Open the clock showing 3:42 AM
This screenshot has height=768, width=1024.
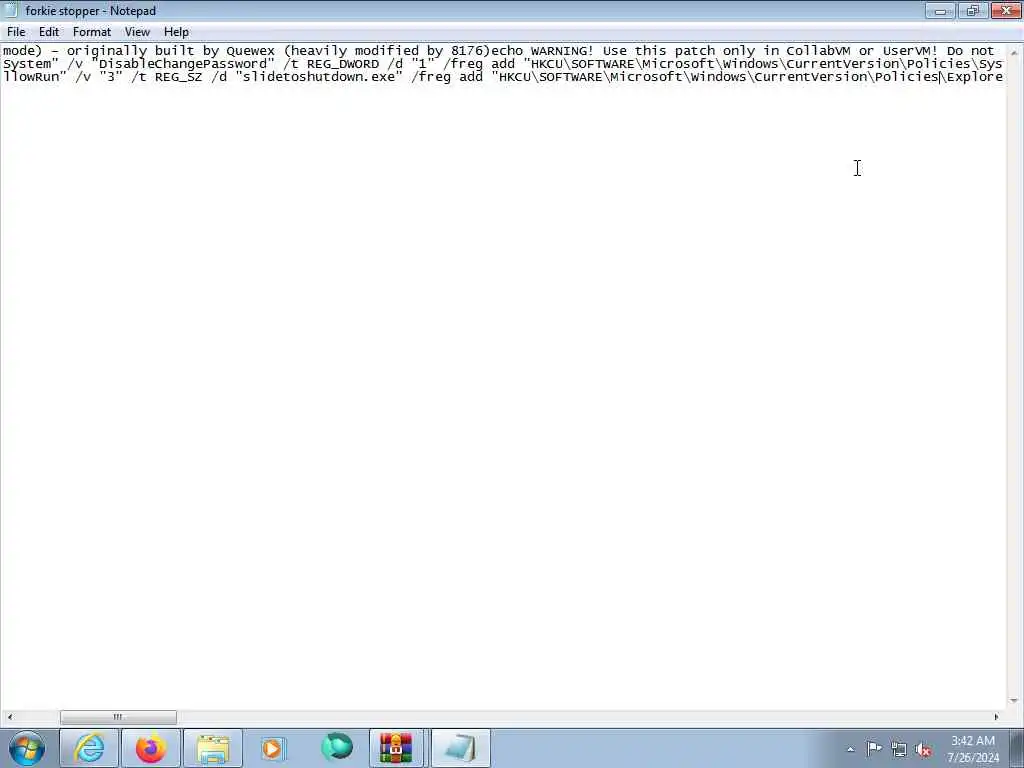click(973, 749)
